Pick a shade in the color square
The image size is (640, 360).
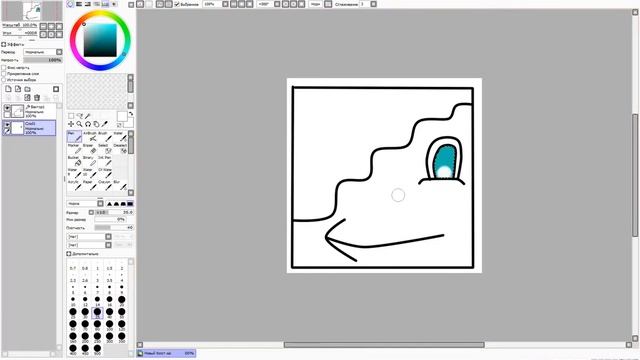[100, 40]
